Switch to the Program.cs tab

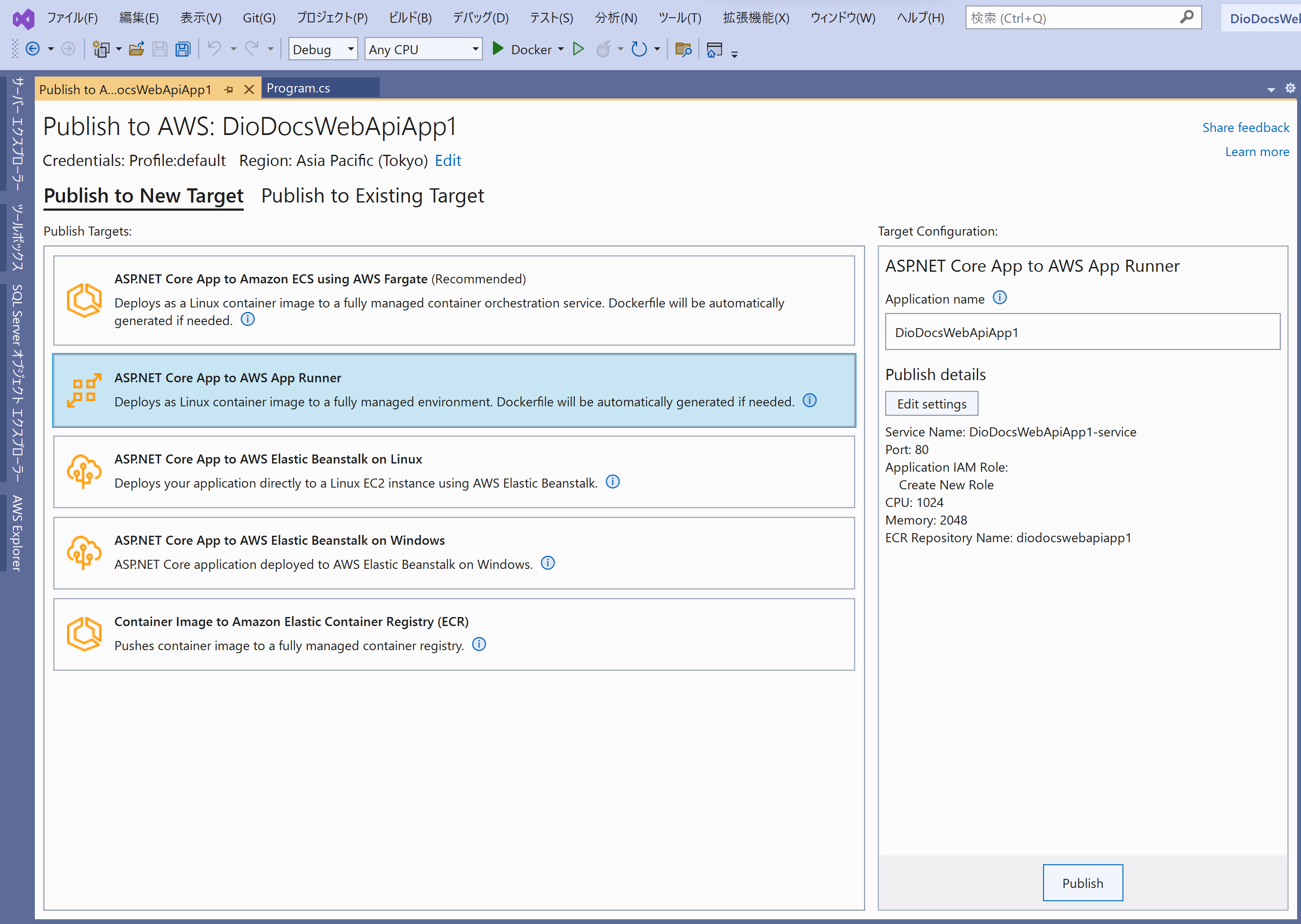[x=320, y=88]
